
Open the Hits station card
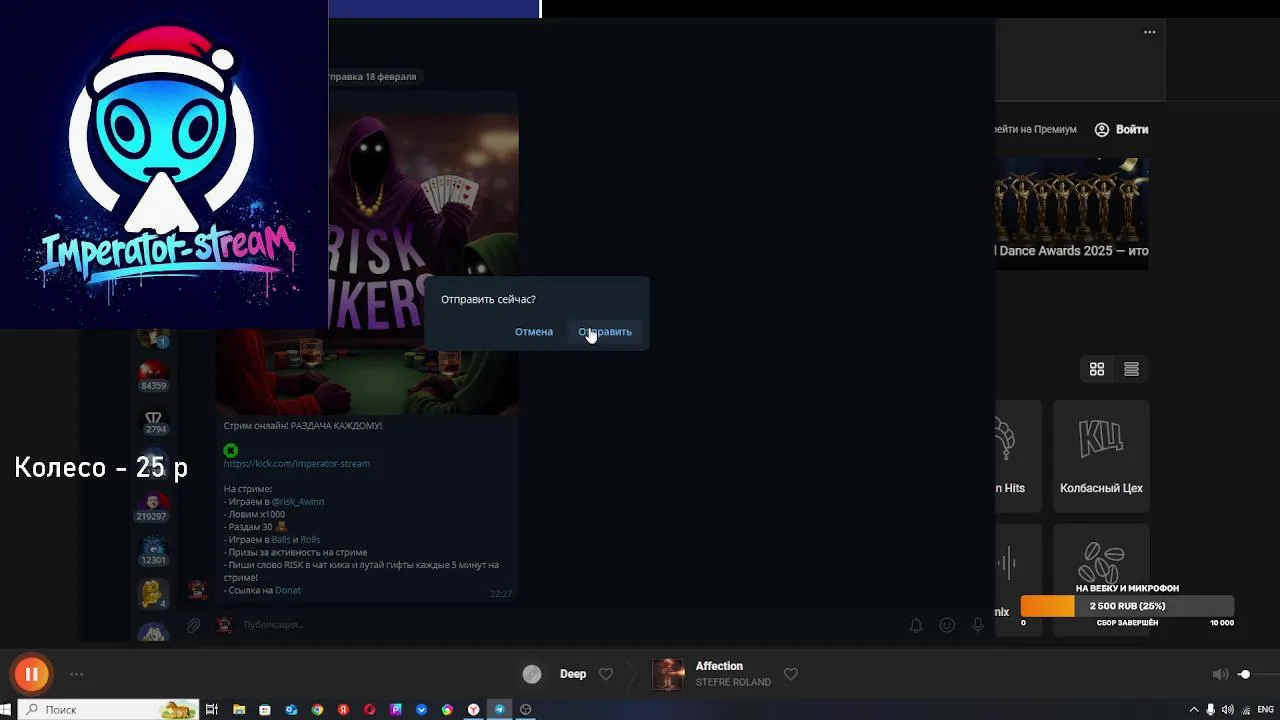[x=1017, y=456]
